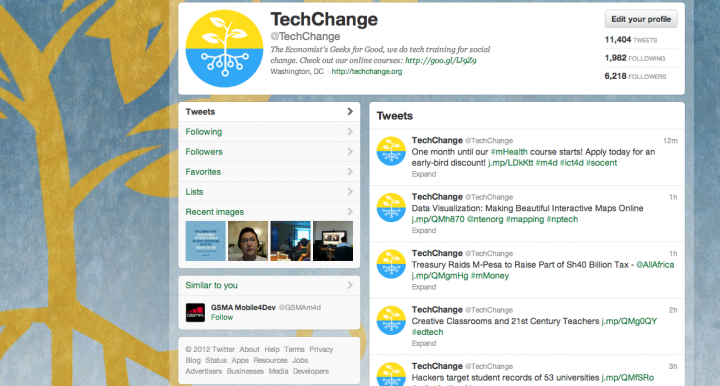720x386 pixels.
Task: Click the Edit your profile button
Action: (641, 19)
